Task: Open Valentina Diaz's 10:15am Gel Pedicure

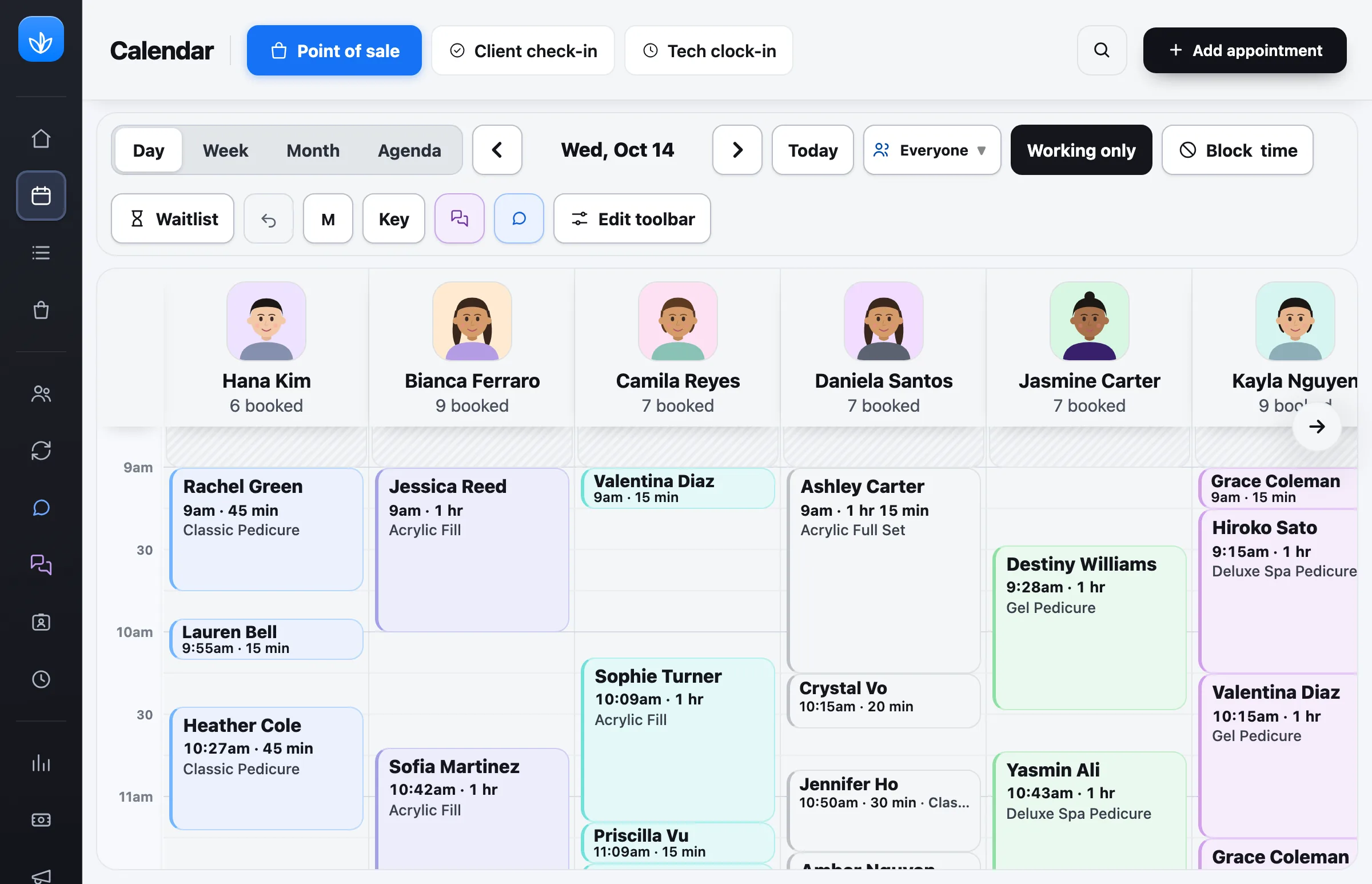Action: pos(1278,755)
